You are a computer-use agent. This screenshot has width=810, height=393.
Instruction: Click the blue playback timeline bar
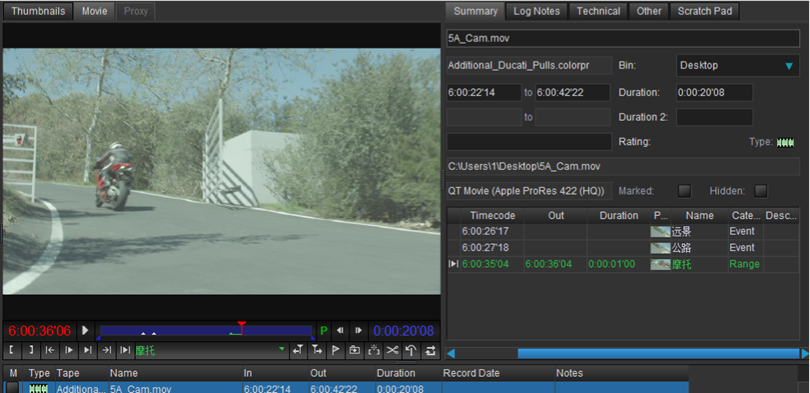tap(206, 331)
